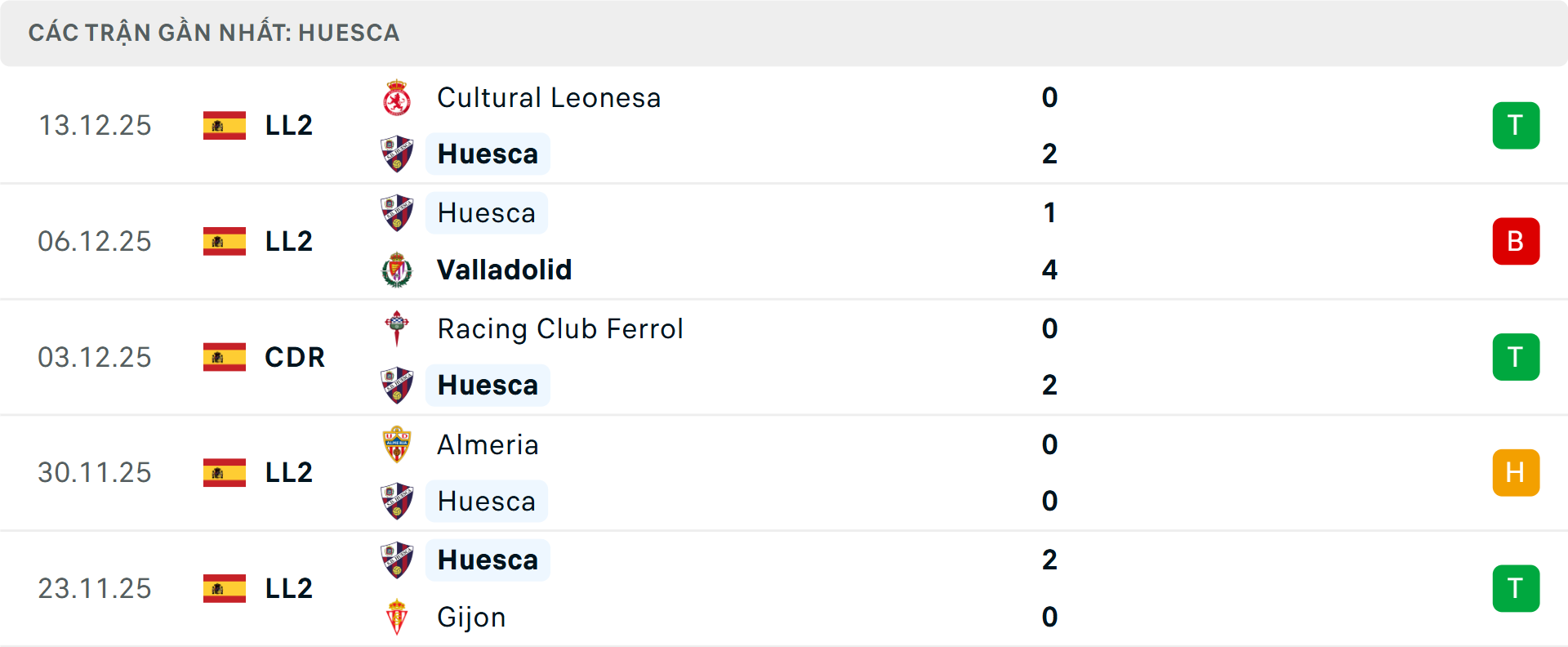The width and height of the screenshot is (1568, 647).
Task: Click green T badge for the 23.11.25 match
Action: click(1516, 588)
